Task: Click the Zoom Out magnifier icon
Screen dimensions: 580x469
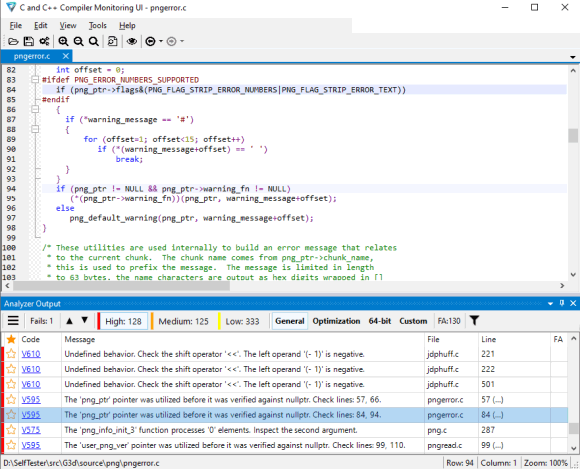Action: pos(78,41)
